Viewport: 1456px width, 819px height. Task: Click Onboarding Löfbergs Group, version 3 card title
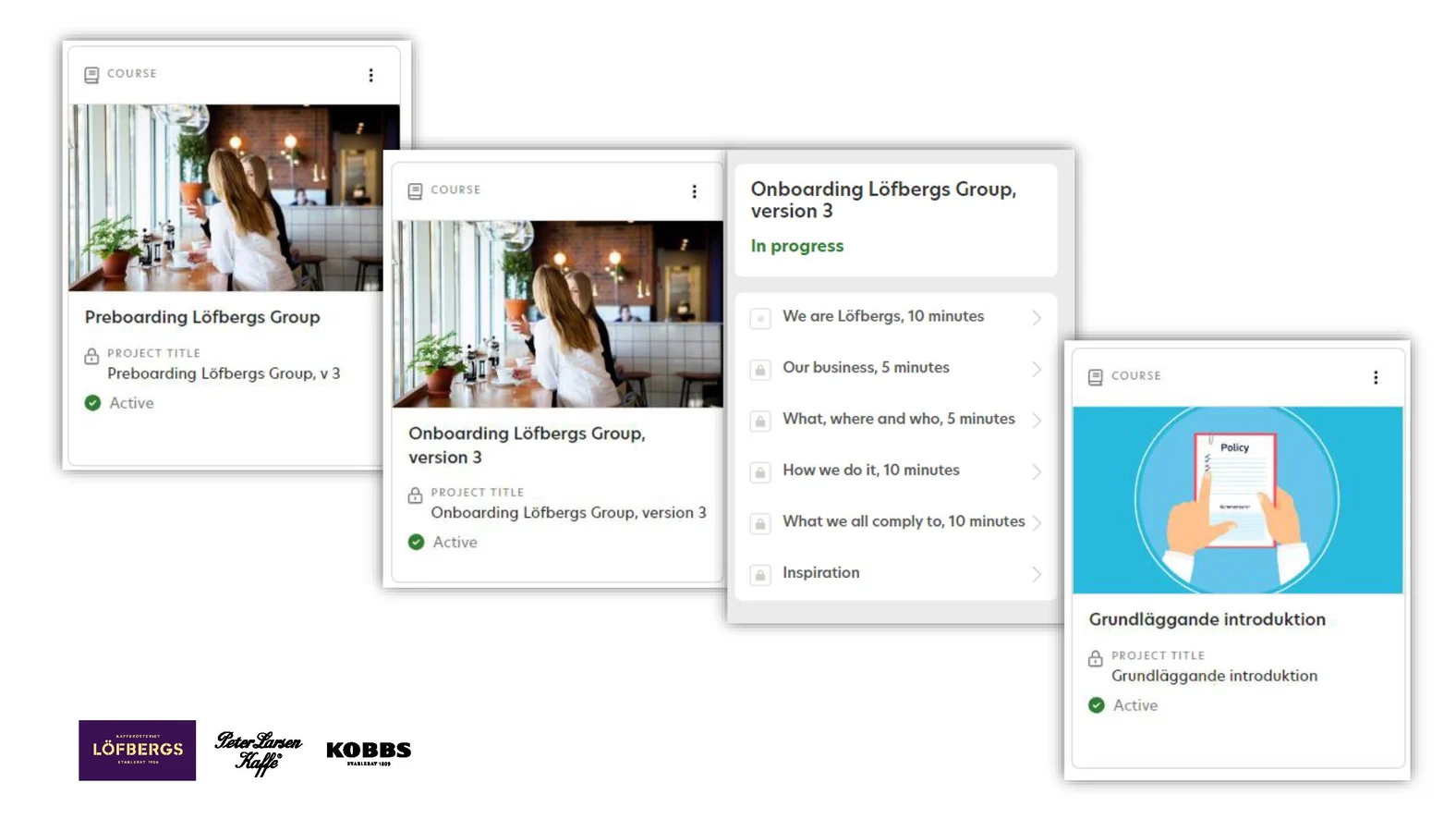point(527,445)
